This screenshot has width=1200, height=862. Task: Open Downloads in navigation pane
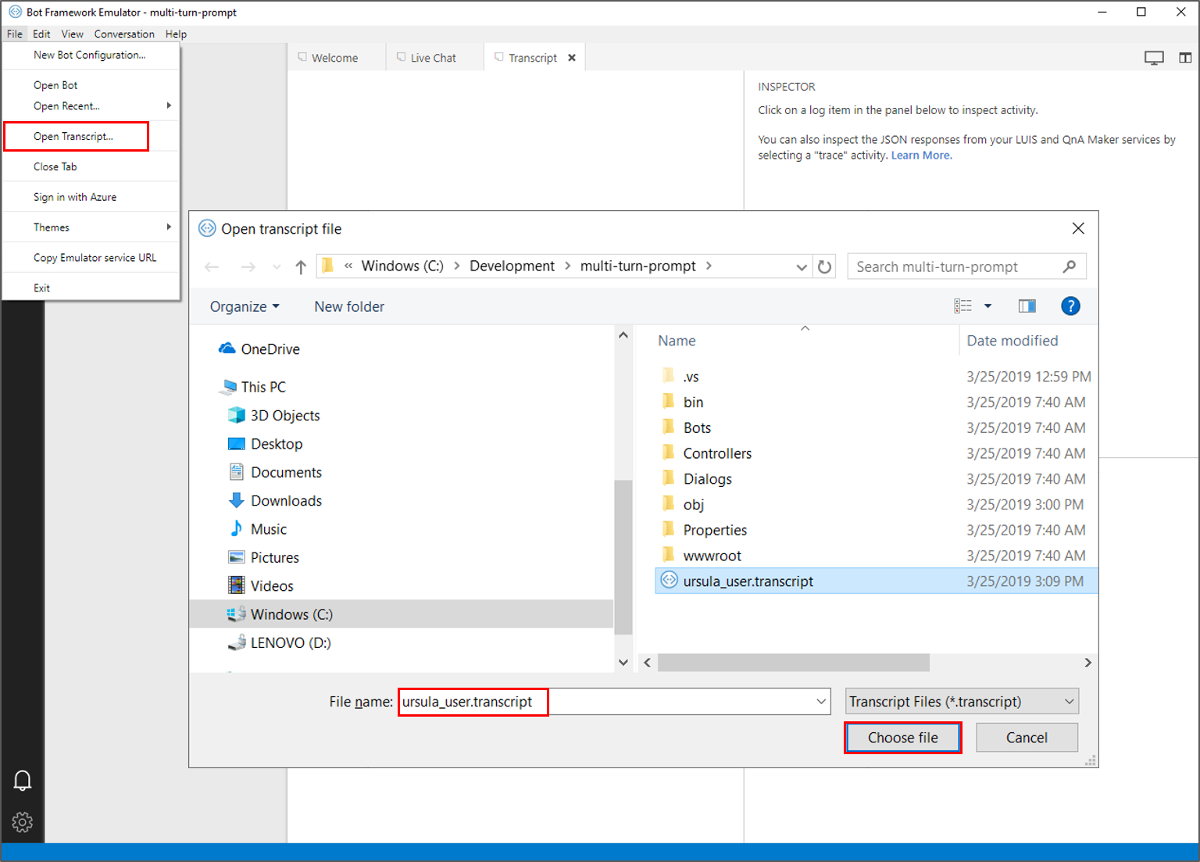[x=275, y=501]
